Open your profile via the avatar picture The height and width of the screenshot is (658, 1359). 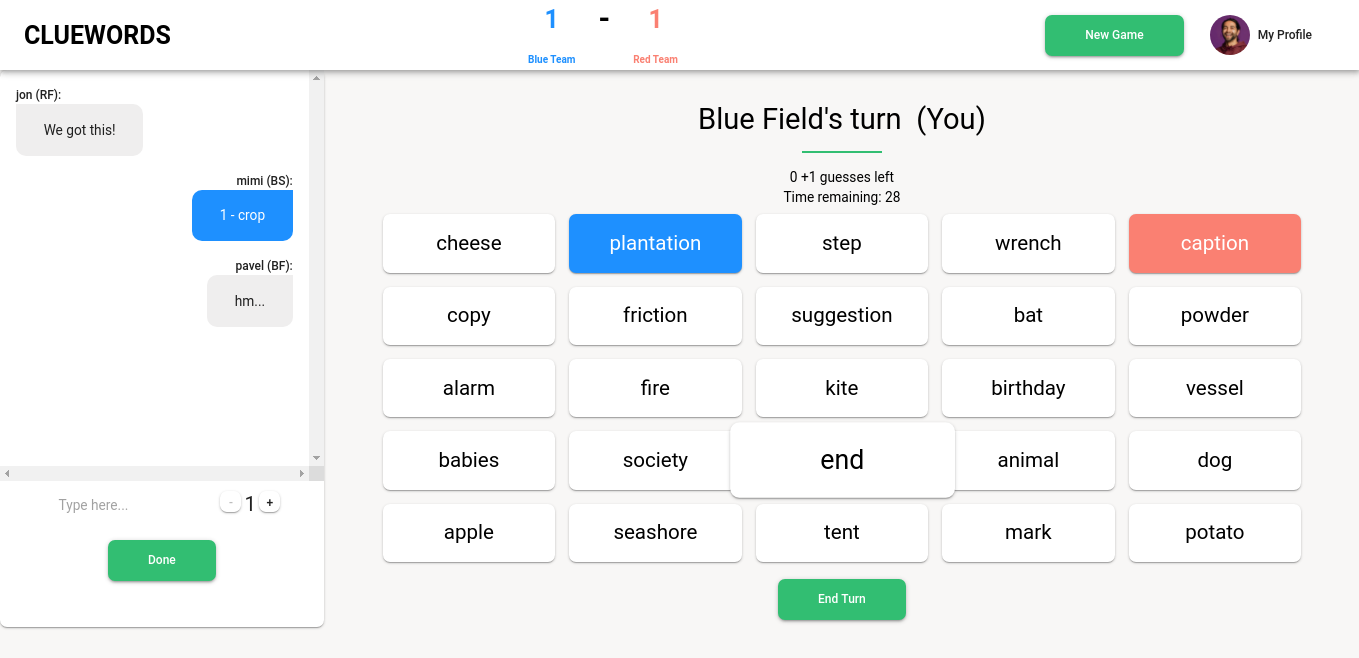point(1229,35)
